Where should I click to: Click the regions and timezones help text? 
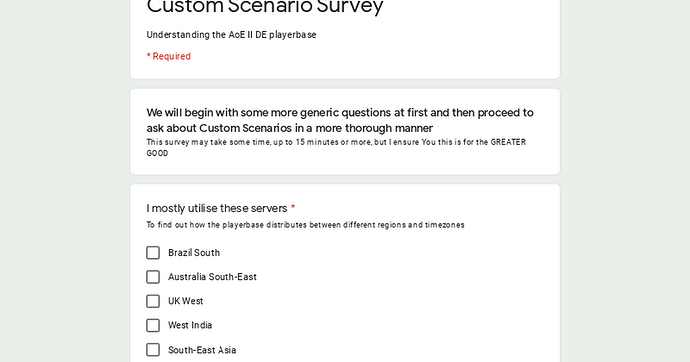tap(305, 225)
